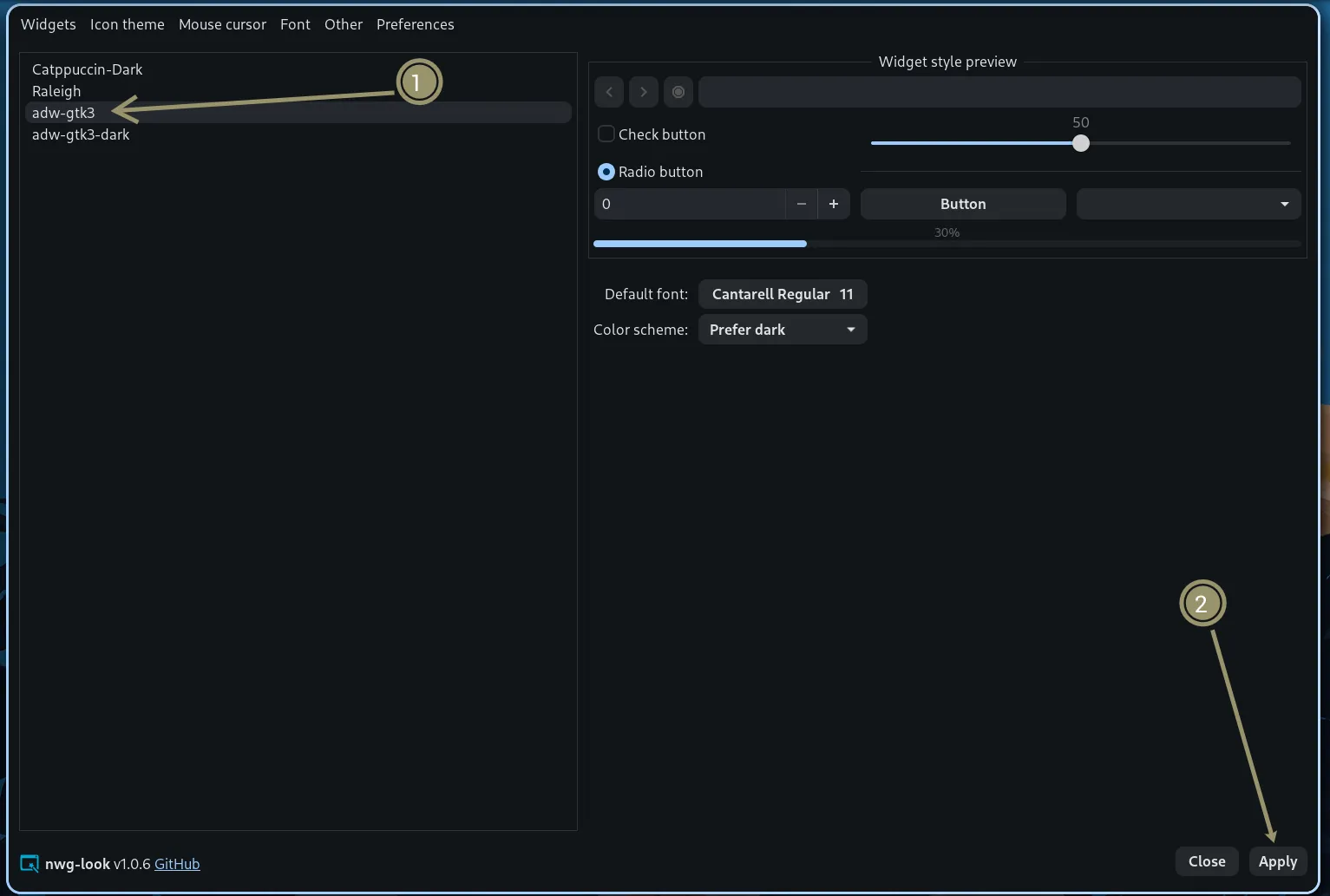Go to the Preferences tab
The width and height of the screenshot is (1330, 896).
(415, 24)
